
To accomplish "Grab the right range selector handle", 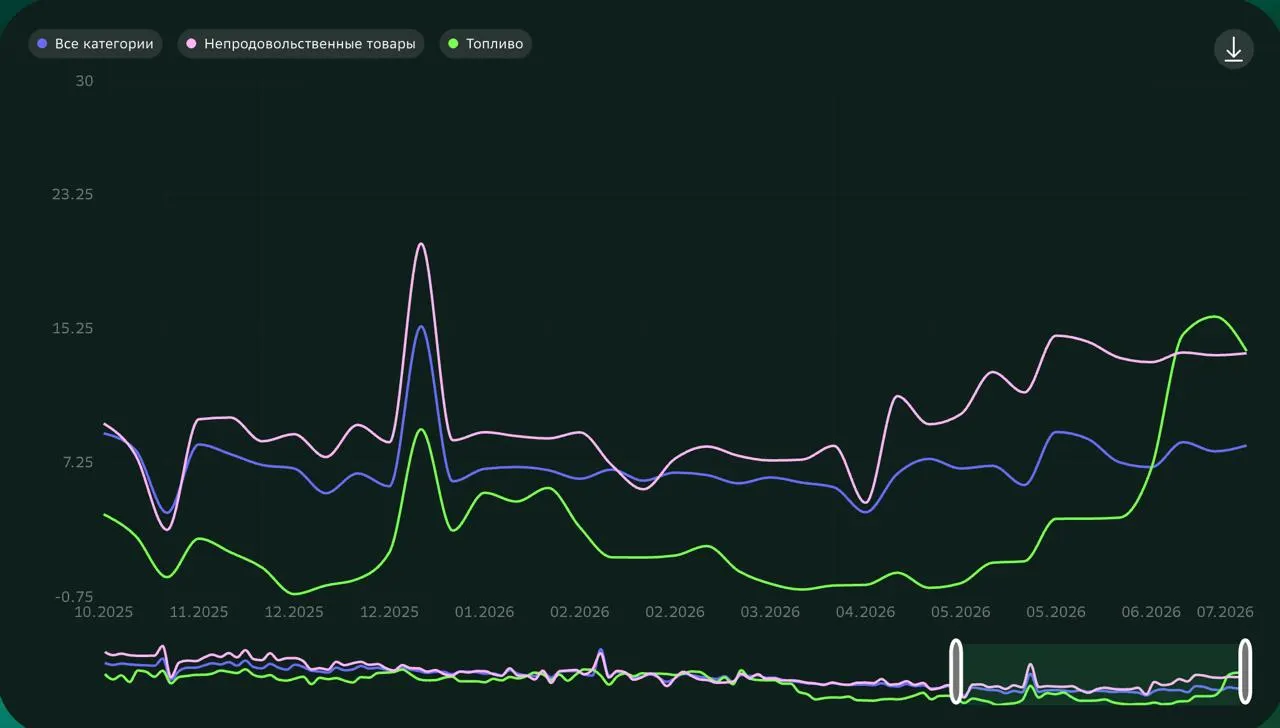I will pos(1245,671).
